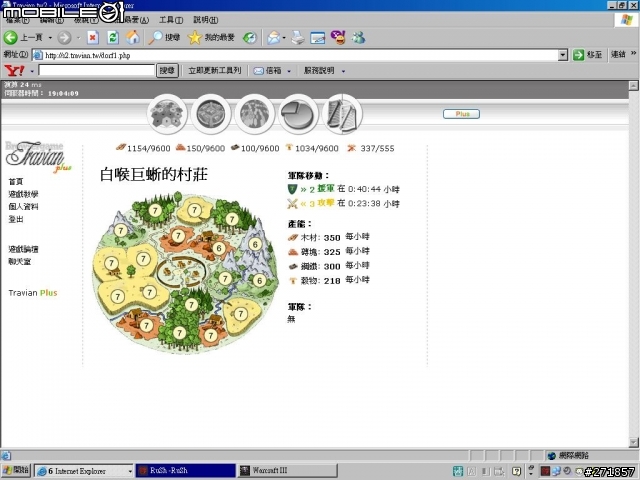640x480 pixels.
Task: Open the personal profile sidebar link
Action: [x=23, y=207]
